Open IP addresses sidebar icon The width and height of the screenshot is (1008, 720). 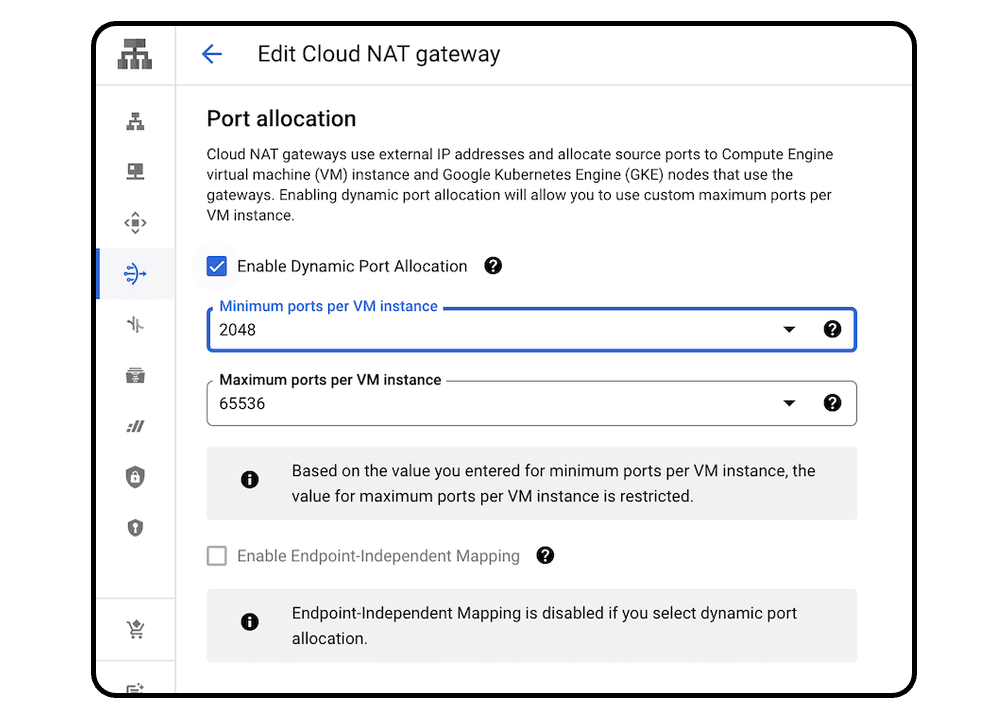coord(135,172)
